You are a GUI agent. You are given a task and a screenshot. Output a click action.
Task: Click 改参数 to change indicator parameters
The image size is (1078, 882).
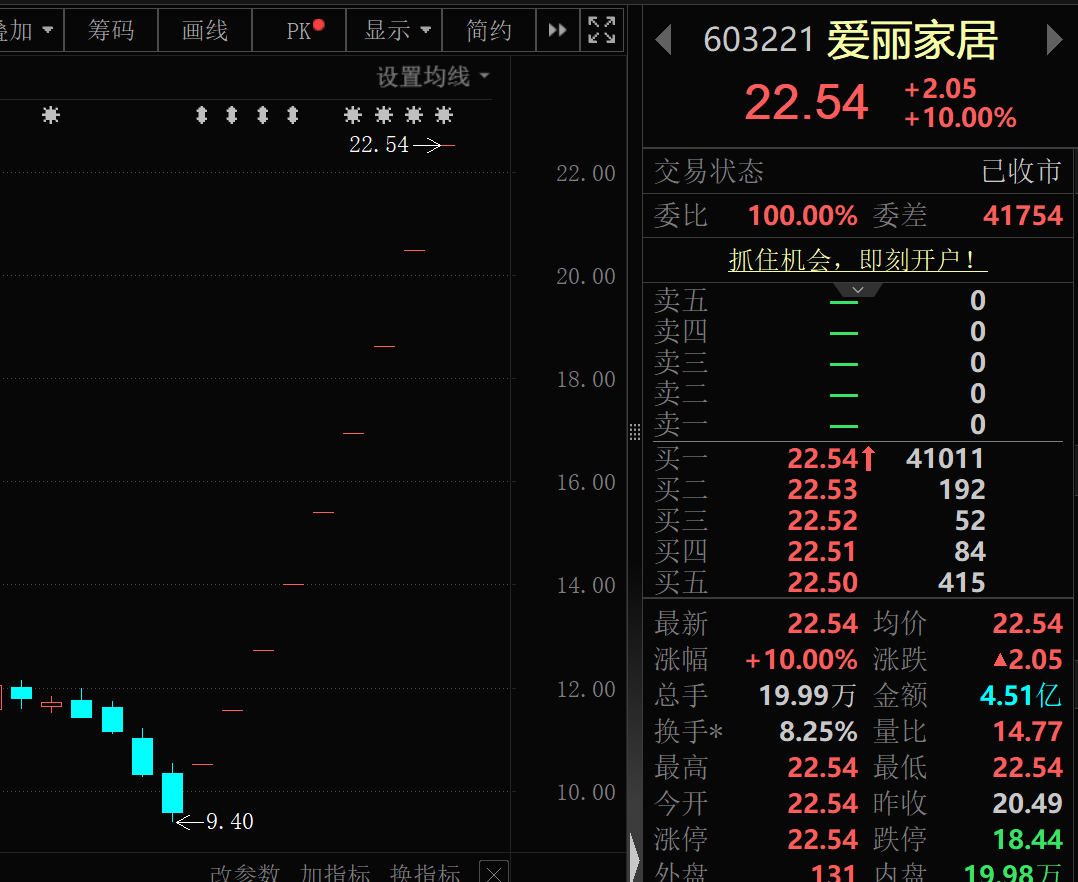(x=245, y=872)
